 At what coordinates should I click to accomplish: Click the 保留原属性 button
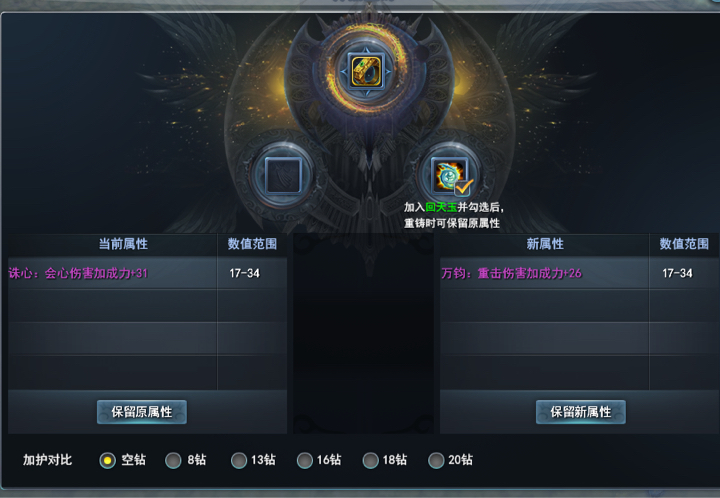click(142, 412)
